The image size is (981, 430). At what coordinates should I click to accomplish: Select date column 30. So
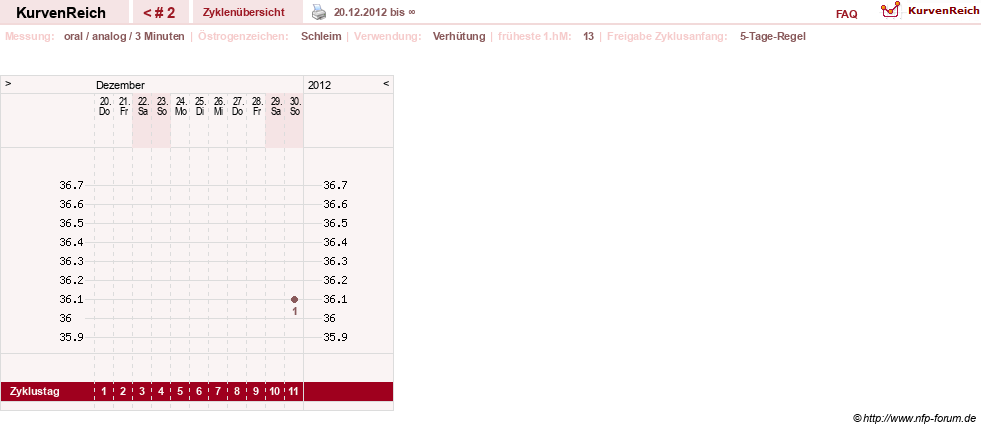[294, 106]
